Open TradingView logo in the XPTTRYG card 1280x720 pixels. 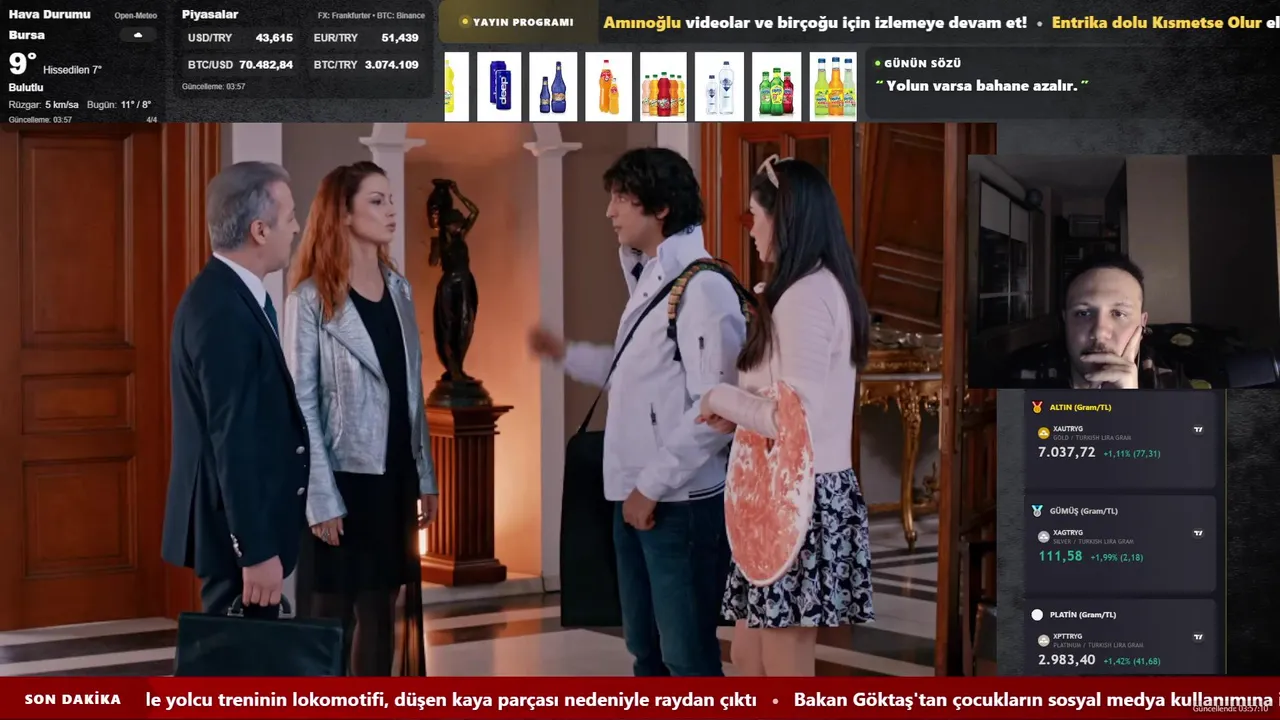(1198, 637)
